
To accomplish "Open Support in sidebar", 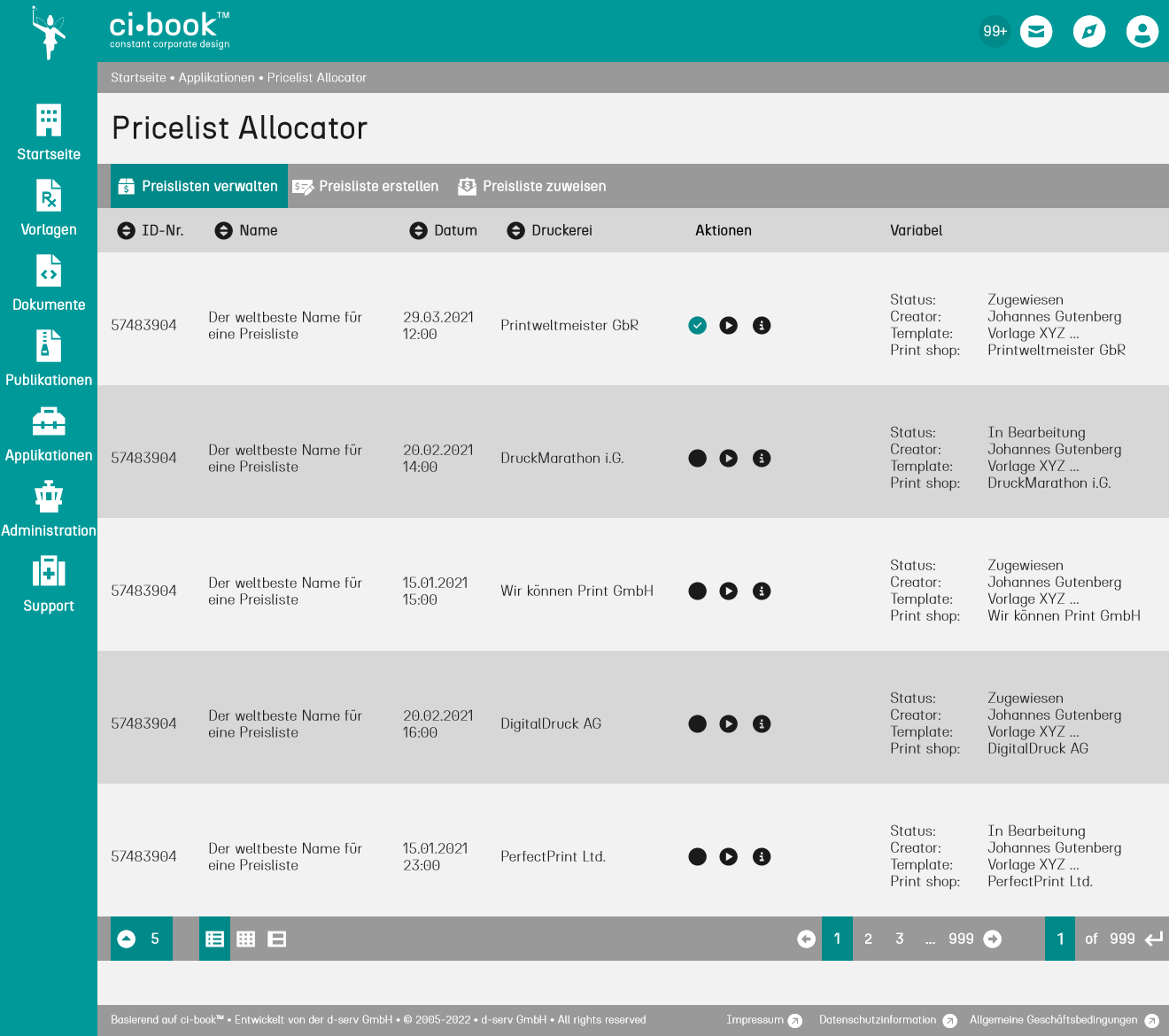I will pos(49,584).
